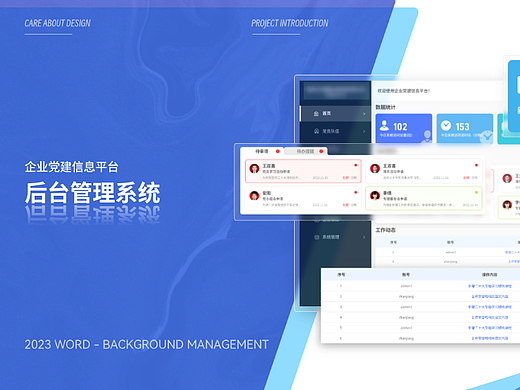
Task: Select 系统管理 in the sidebar menu
Action: point(335,237)
